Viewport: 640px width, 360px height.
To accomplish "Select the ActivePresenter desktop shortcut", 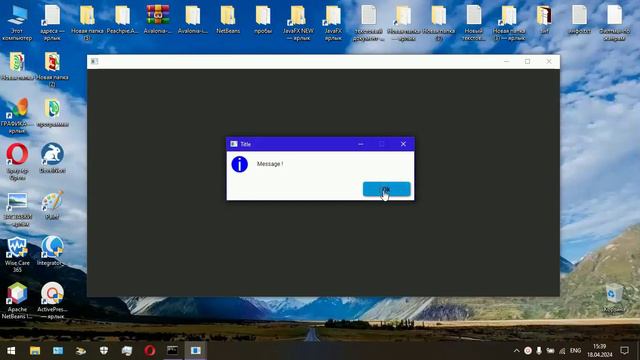I will [x=52, y=300].
